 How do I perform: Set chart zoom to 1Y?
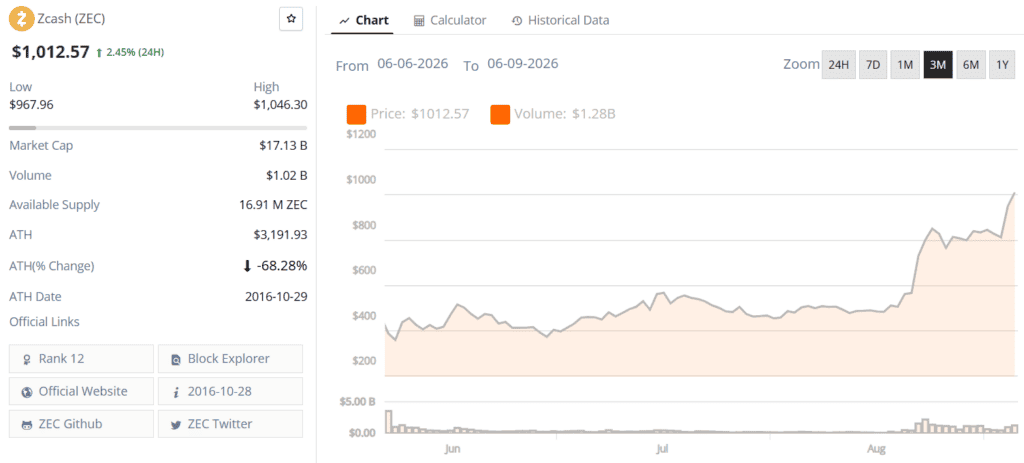1002,65
